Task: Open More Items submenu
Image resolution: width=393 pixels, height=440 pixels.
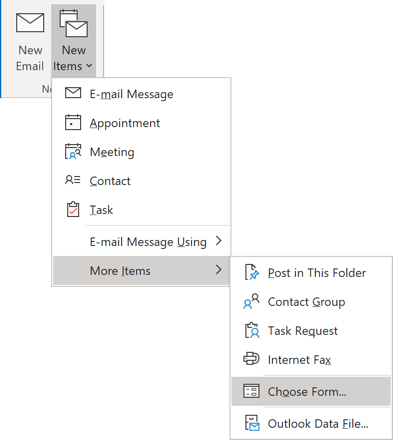Action: click(141, 270)
